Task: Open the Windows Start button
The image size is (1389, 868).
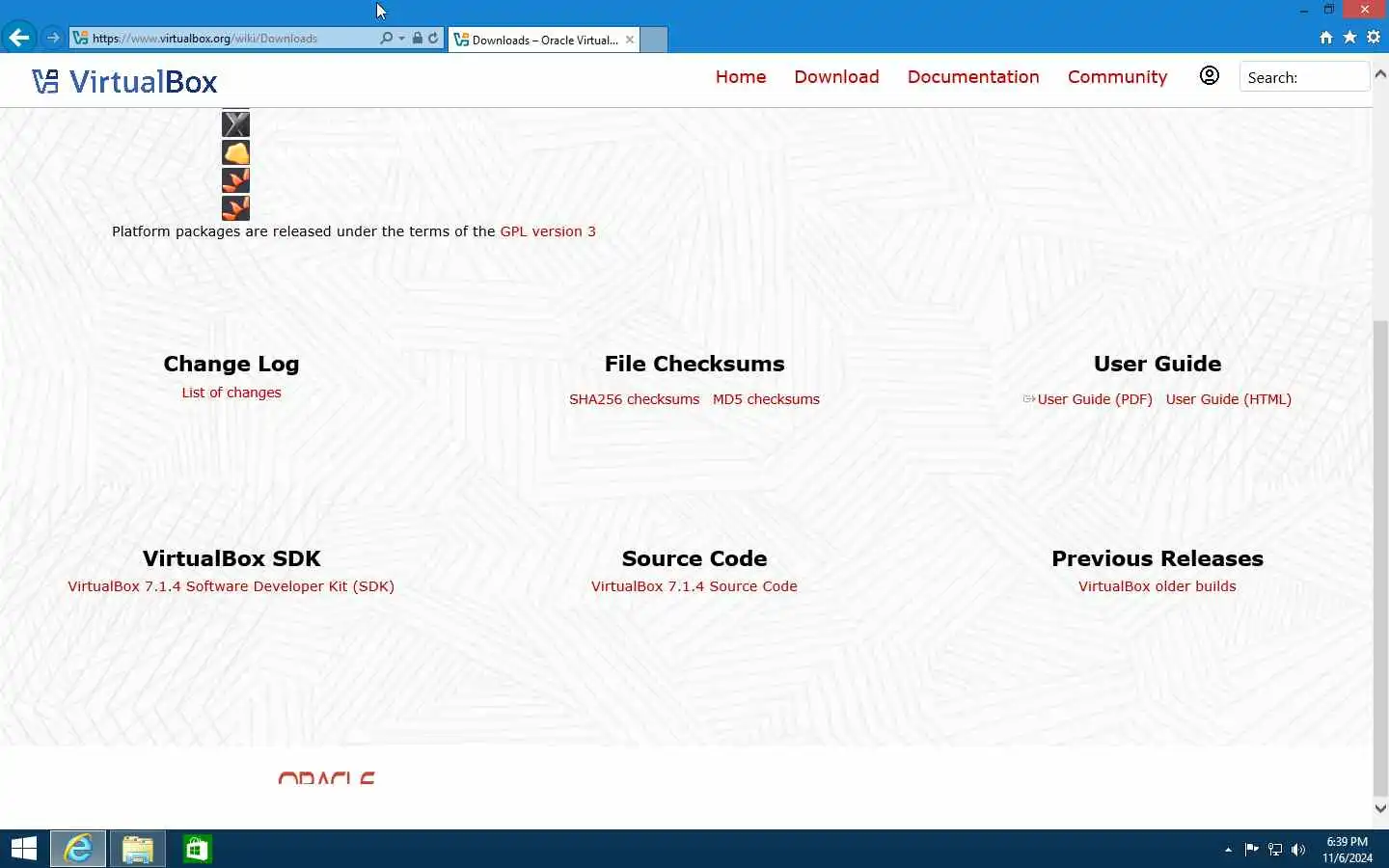Action: click(23, 849)
